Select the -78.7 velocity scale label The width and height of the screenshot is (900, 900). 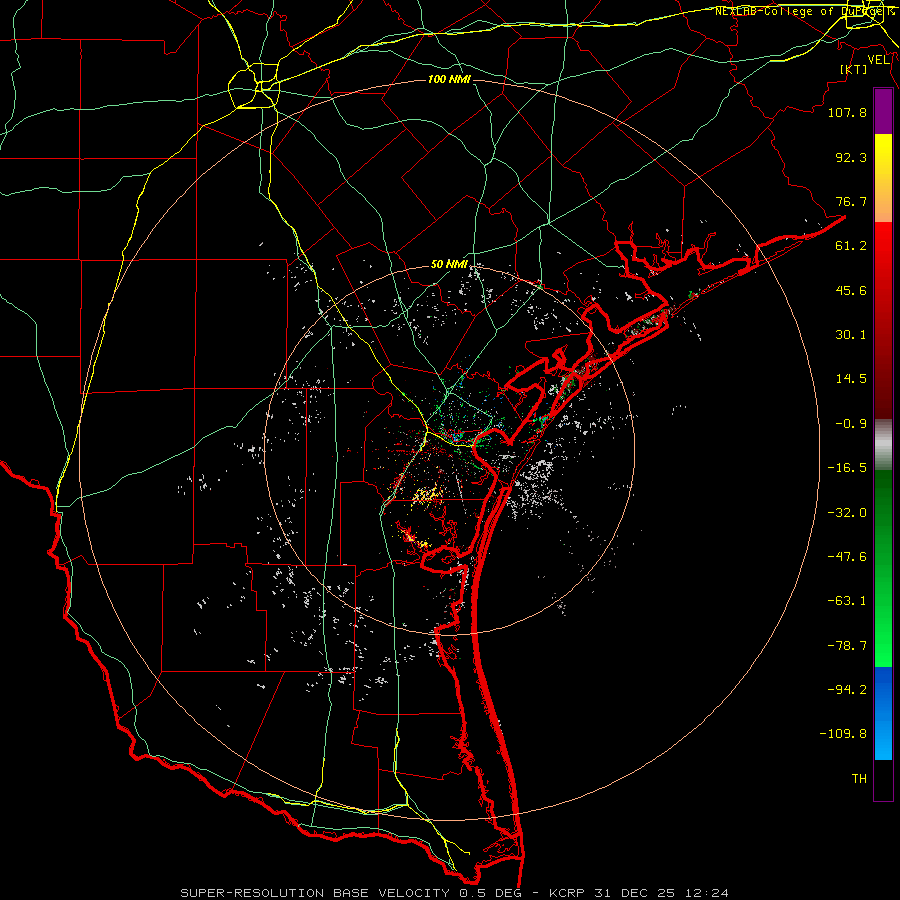point(847,646)
